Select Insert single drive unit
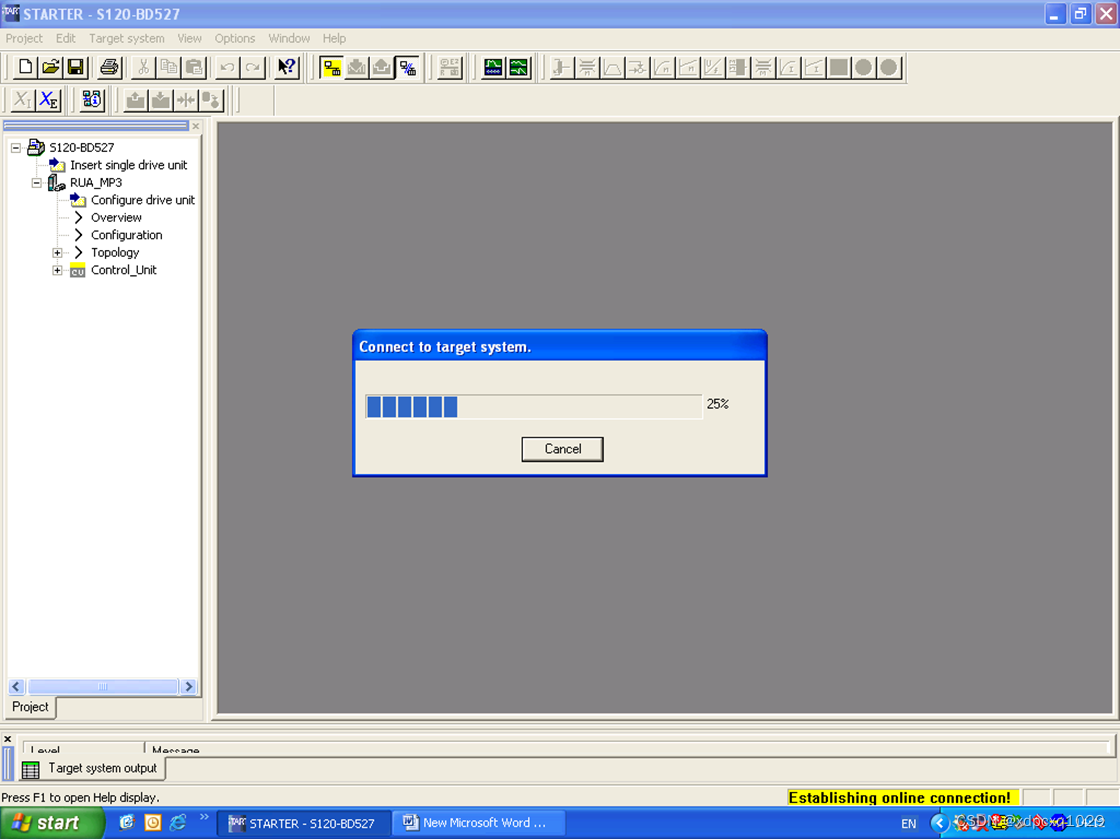This screenshot has width=1120, height=839. point(128,165)
